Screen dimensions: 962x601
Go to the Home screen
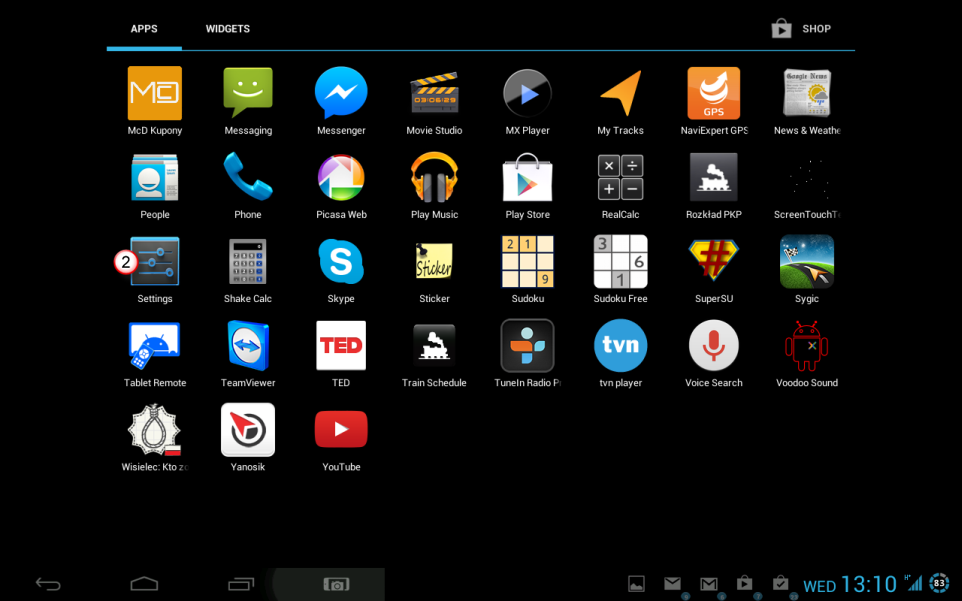pyautogui.click(x=144, y=584)
